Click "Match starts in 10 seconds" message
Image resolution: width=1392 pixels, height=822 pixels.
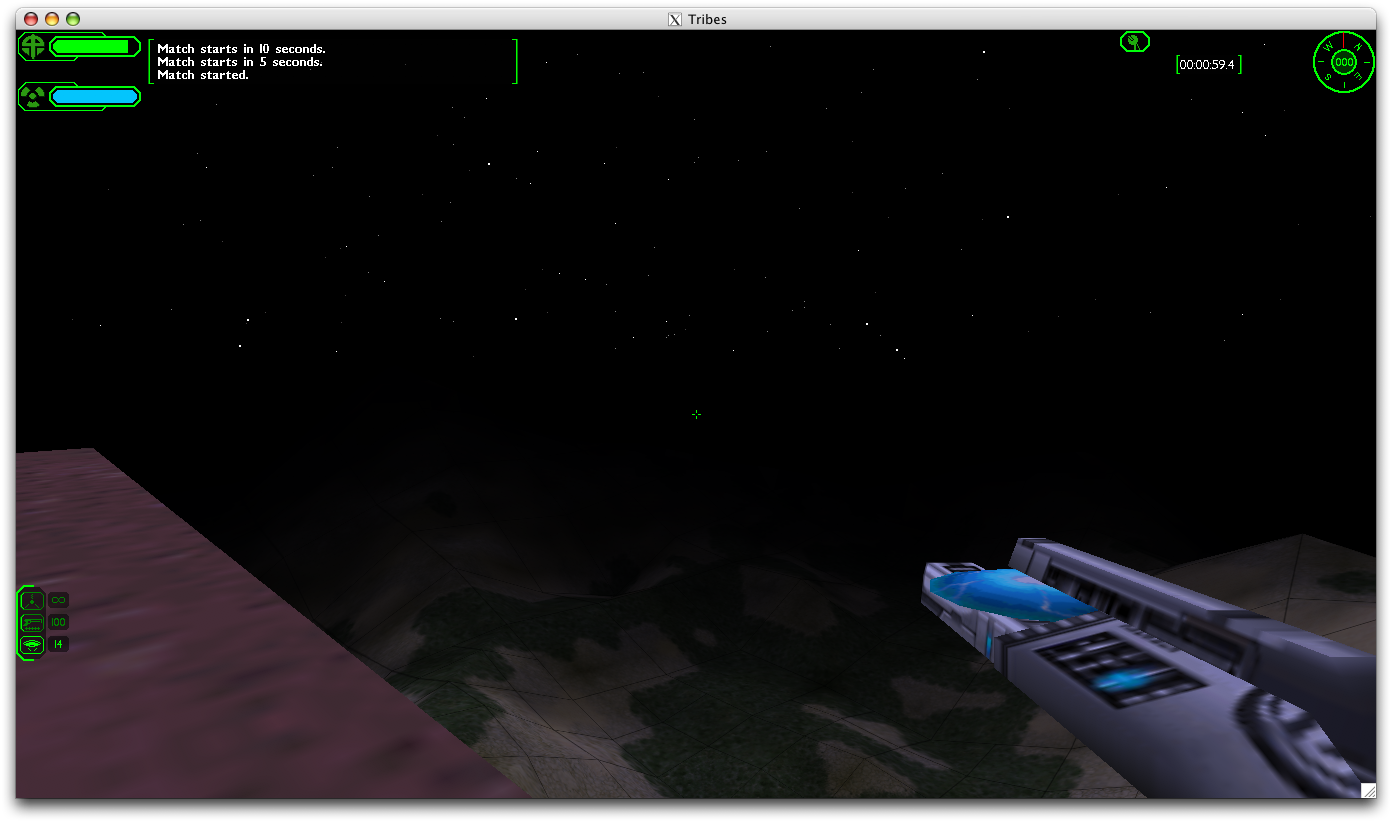241,49
